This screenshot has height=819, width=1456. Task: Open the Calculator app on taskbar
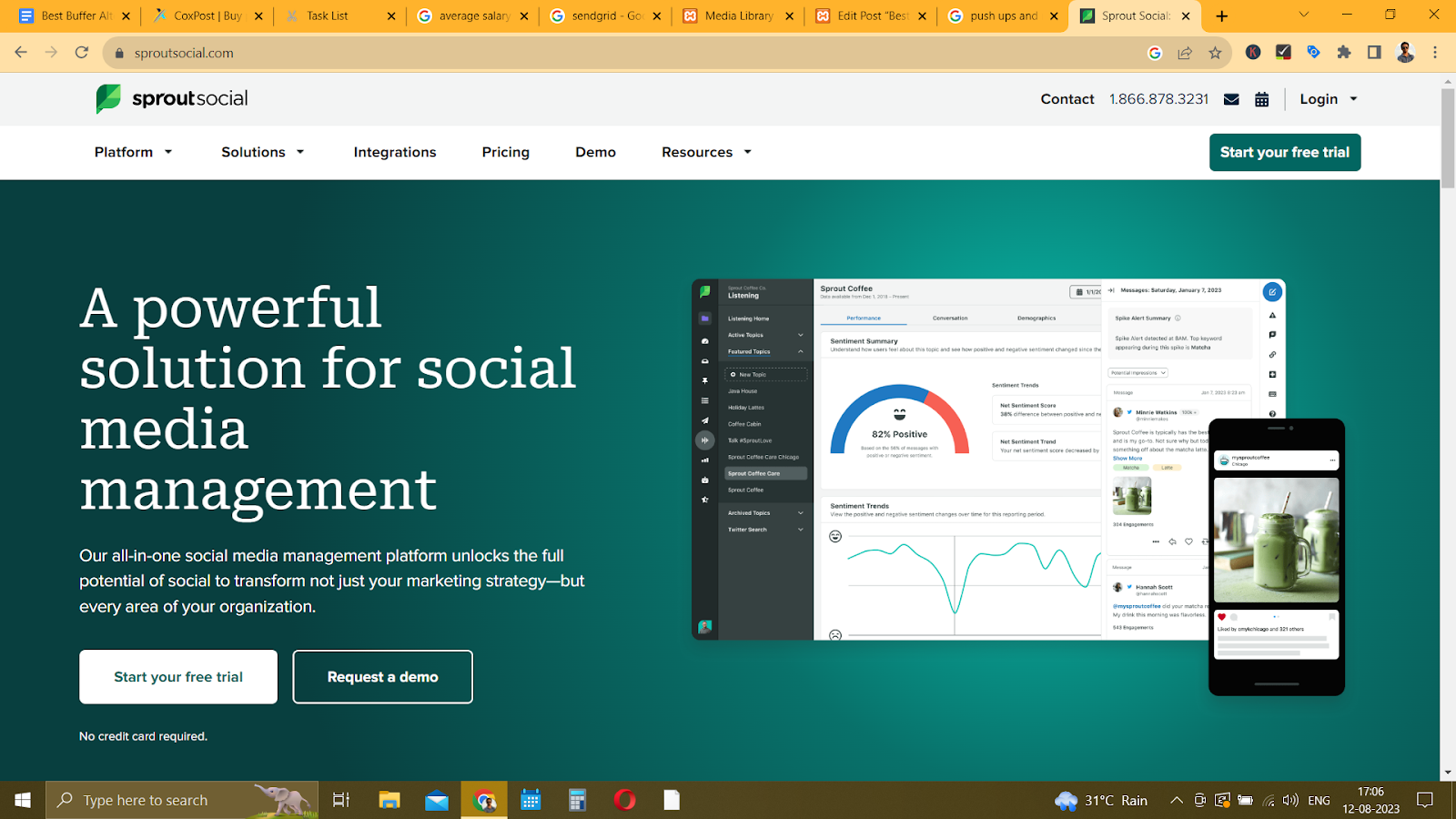(x=577, y=800)
